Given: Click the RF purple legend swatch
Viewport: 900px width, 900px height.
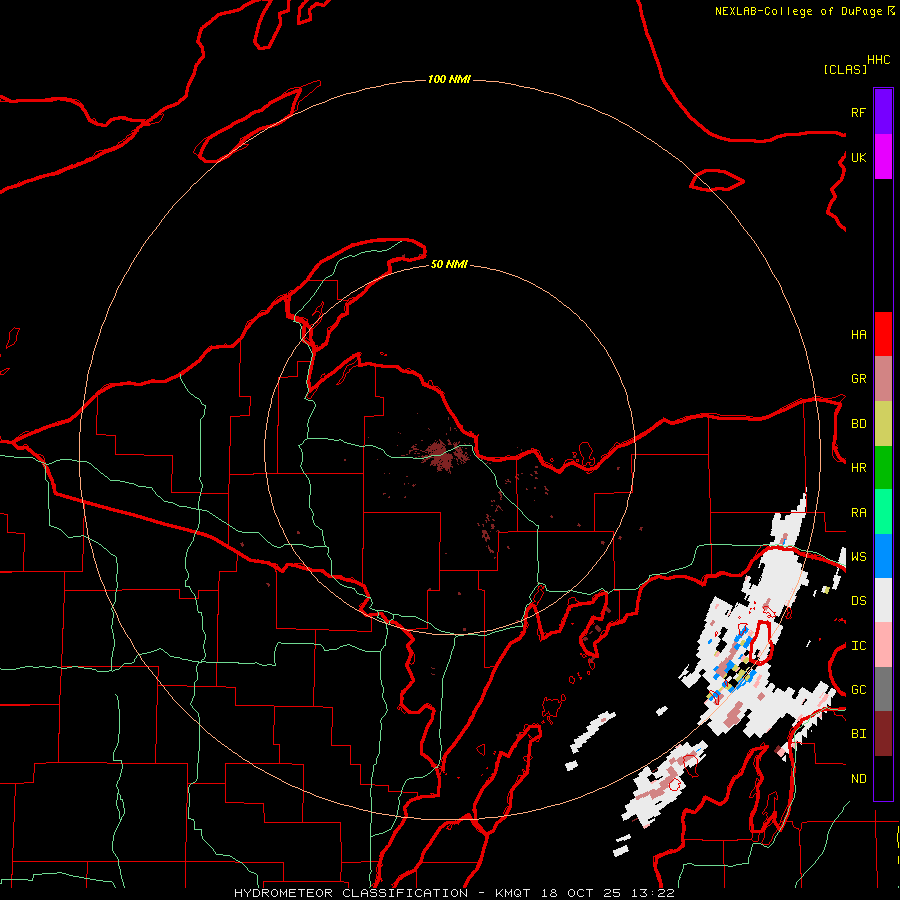Looking at the screenshot, I should point(883,112).
